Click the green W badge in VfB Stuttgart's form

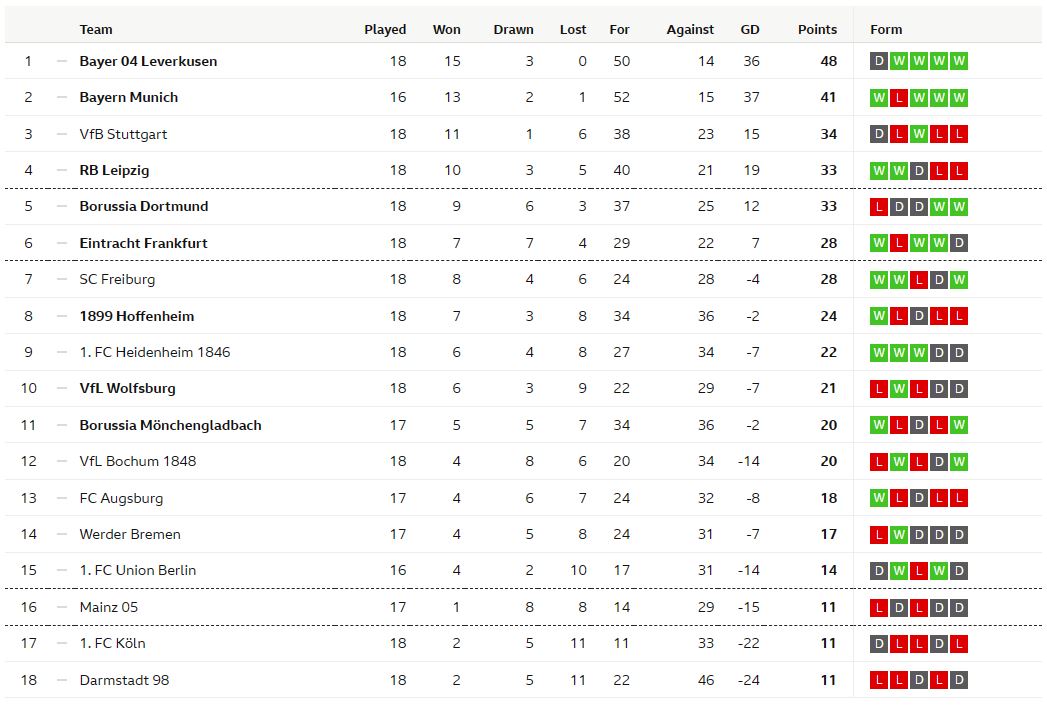pos(919,134)
